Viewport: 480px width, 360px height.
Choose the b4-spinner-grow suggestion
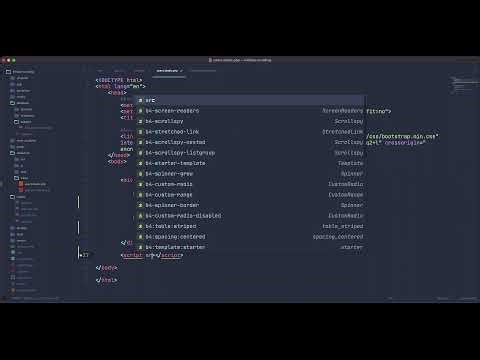(x=250, y=174)
